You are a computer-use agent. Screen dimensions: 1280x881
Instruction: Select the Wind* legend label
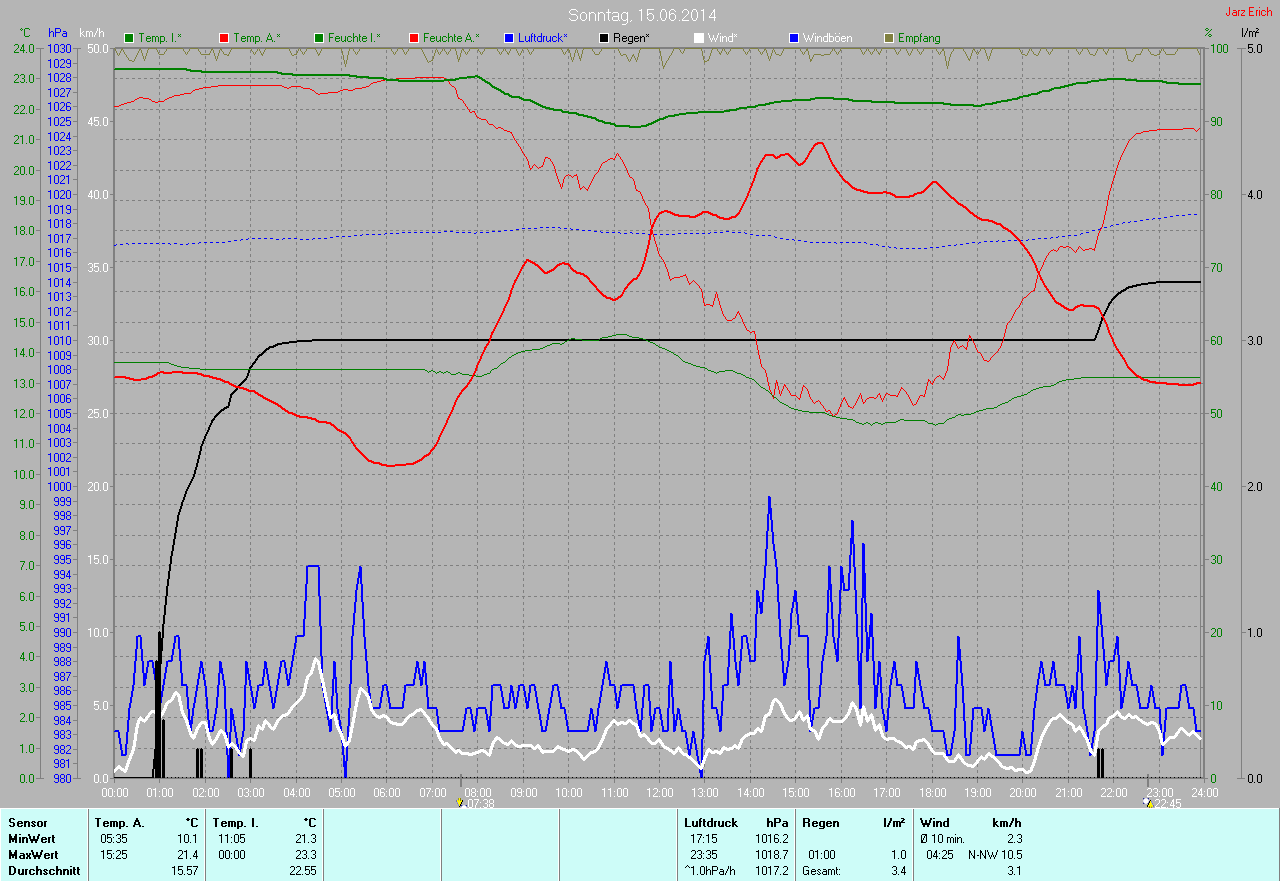coord(723,38)
